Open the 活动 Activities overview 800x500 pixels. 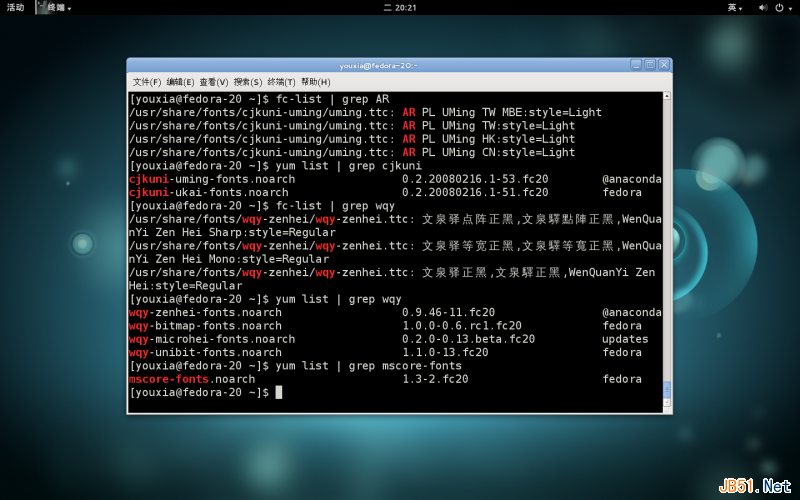[15, 7]
